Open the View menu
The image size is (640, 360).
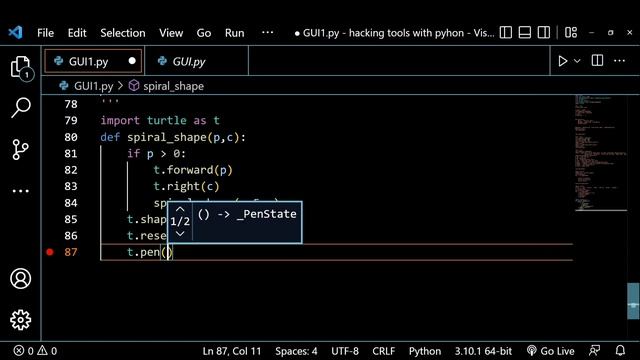click(171, 33)
